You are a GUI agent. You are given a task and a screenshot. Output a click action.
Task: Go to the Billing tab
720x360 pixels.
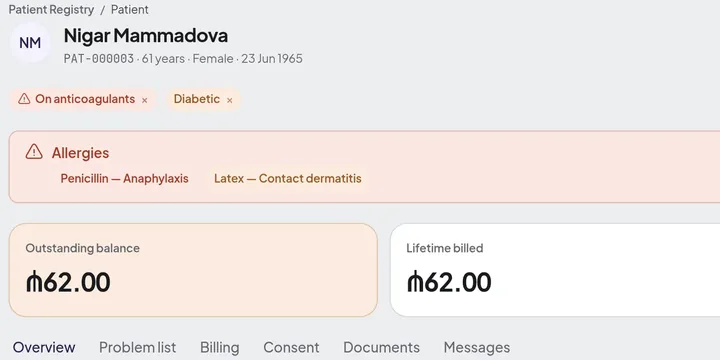(219, 347)
